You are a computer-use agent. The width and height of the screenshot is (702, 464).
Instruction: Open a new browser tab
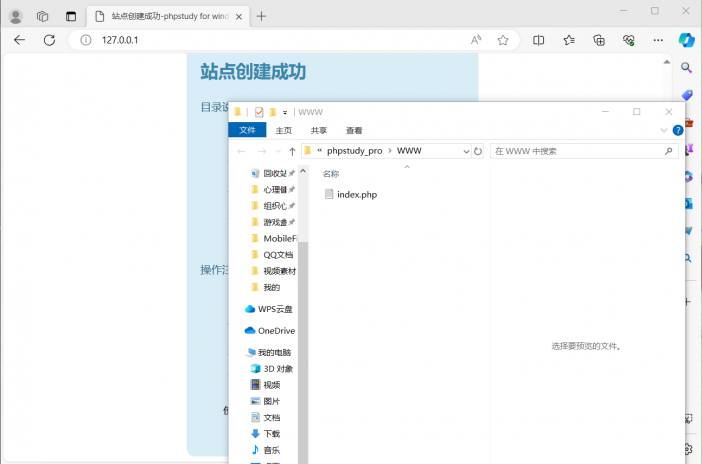coord(261,17)
